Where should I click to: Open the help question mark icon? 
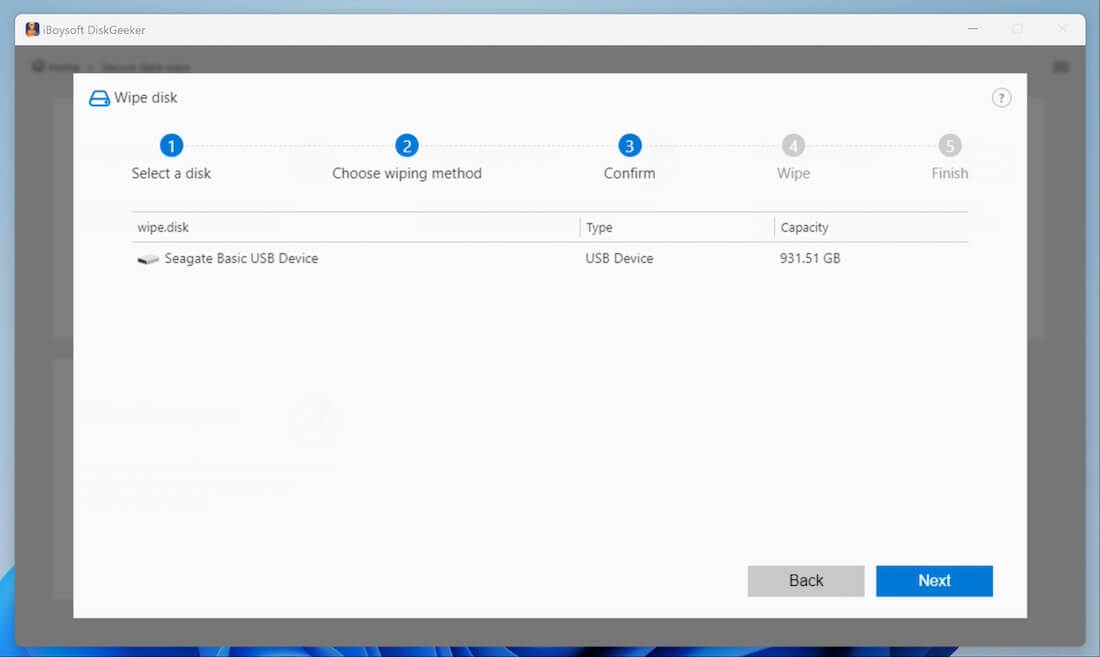coord(1001,98)
